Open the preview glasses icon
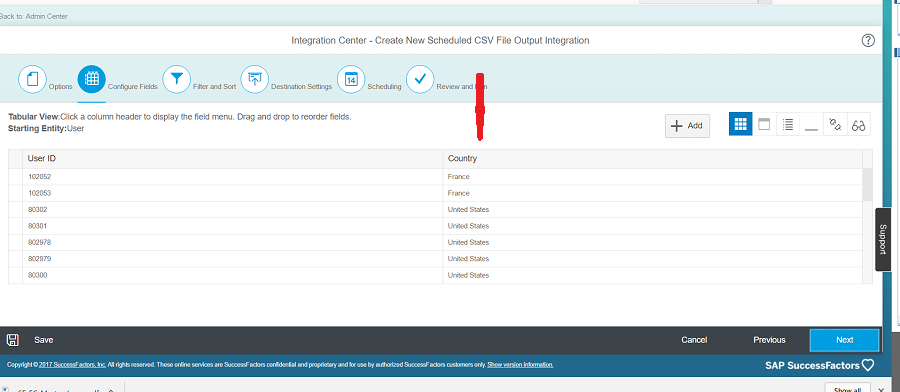 (859, 125)
